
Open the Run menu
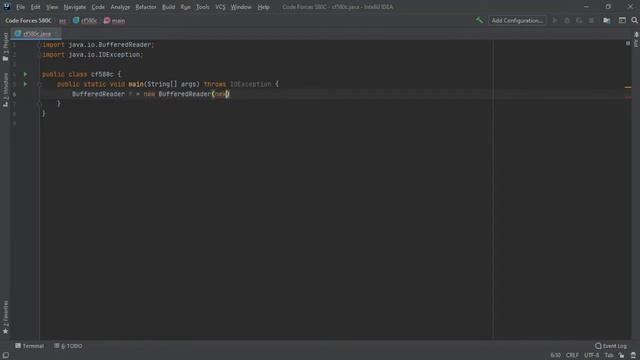(185, 7)
